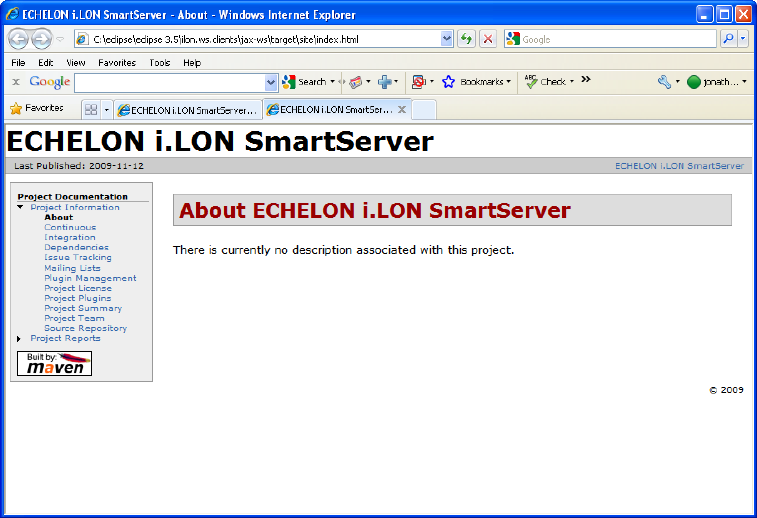Open the tab list dropdown arrow

tap(107, 110)
